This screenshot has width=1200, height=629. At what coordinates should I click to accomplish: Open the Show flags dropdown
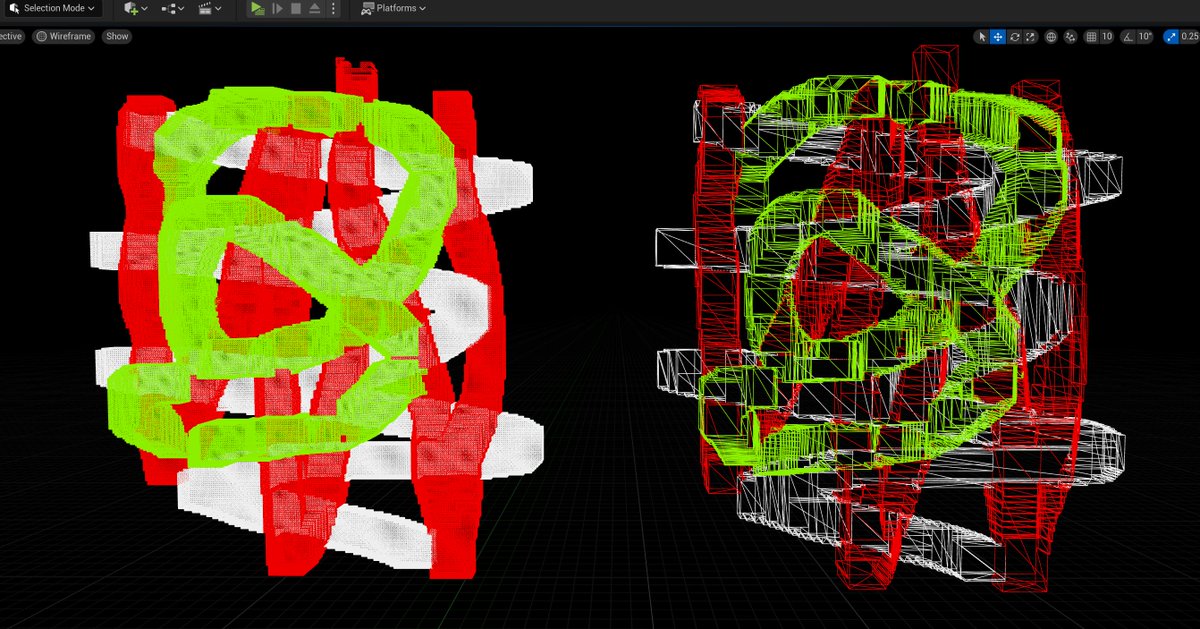click(x=116, y=36)
